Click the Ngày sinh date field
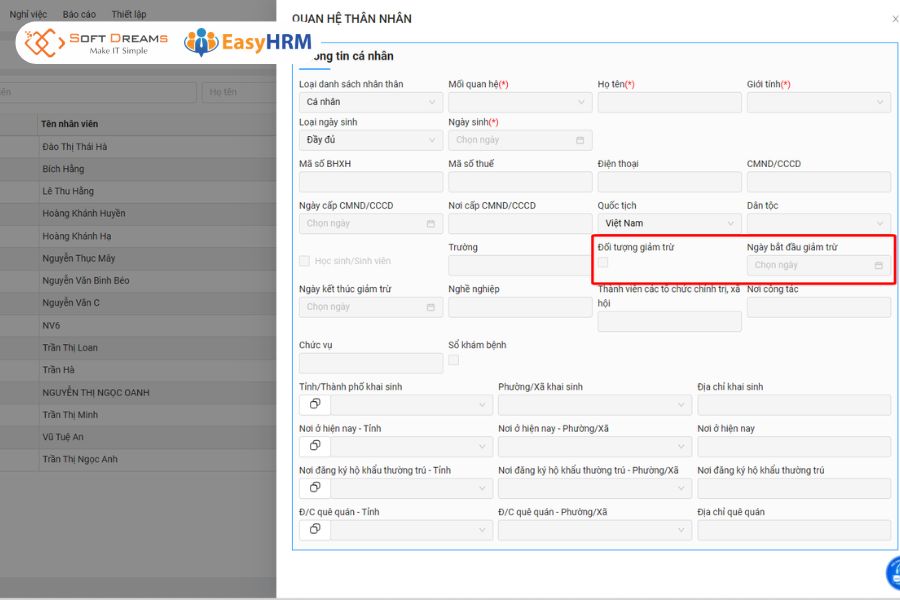 [x=520, y=140]
